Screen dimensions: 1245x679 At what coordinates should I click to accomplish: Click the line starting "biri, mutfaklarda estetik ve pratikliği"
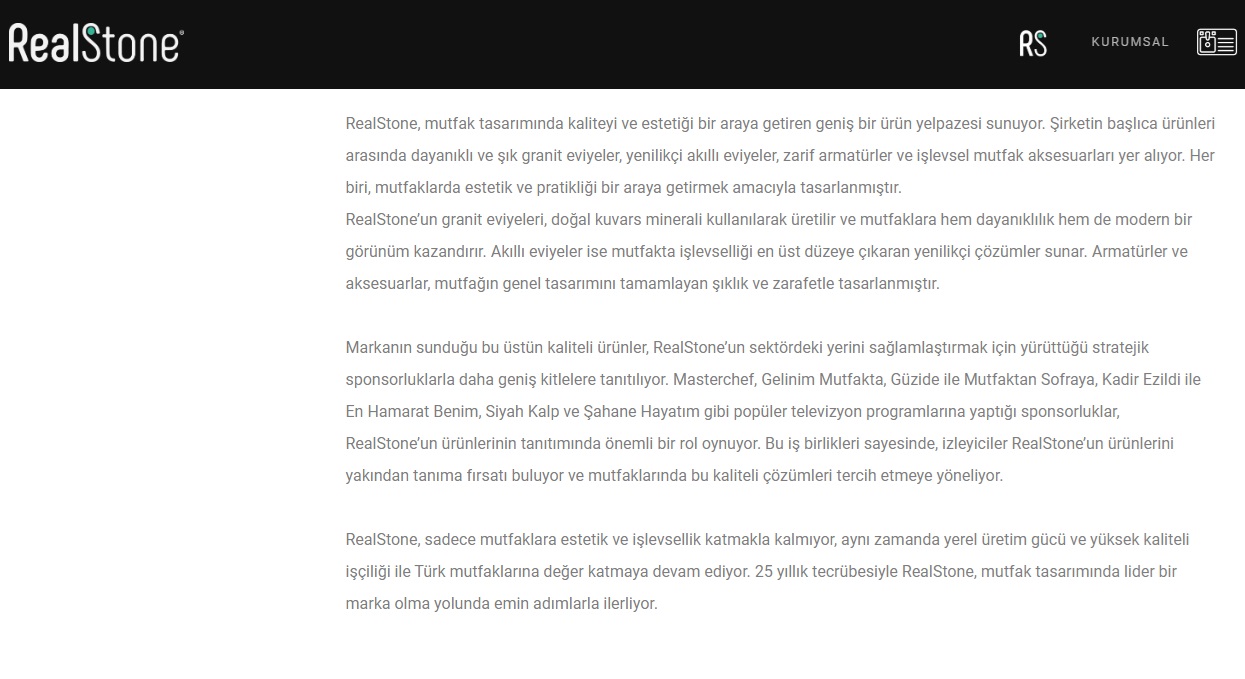(x=623, y=188)
